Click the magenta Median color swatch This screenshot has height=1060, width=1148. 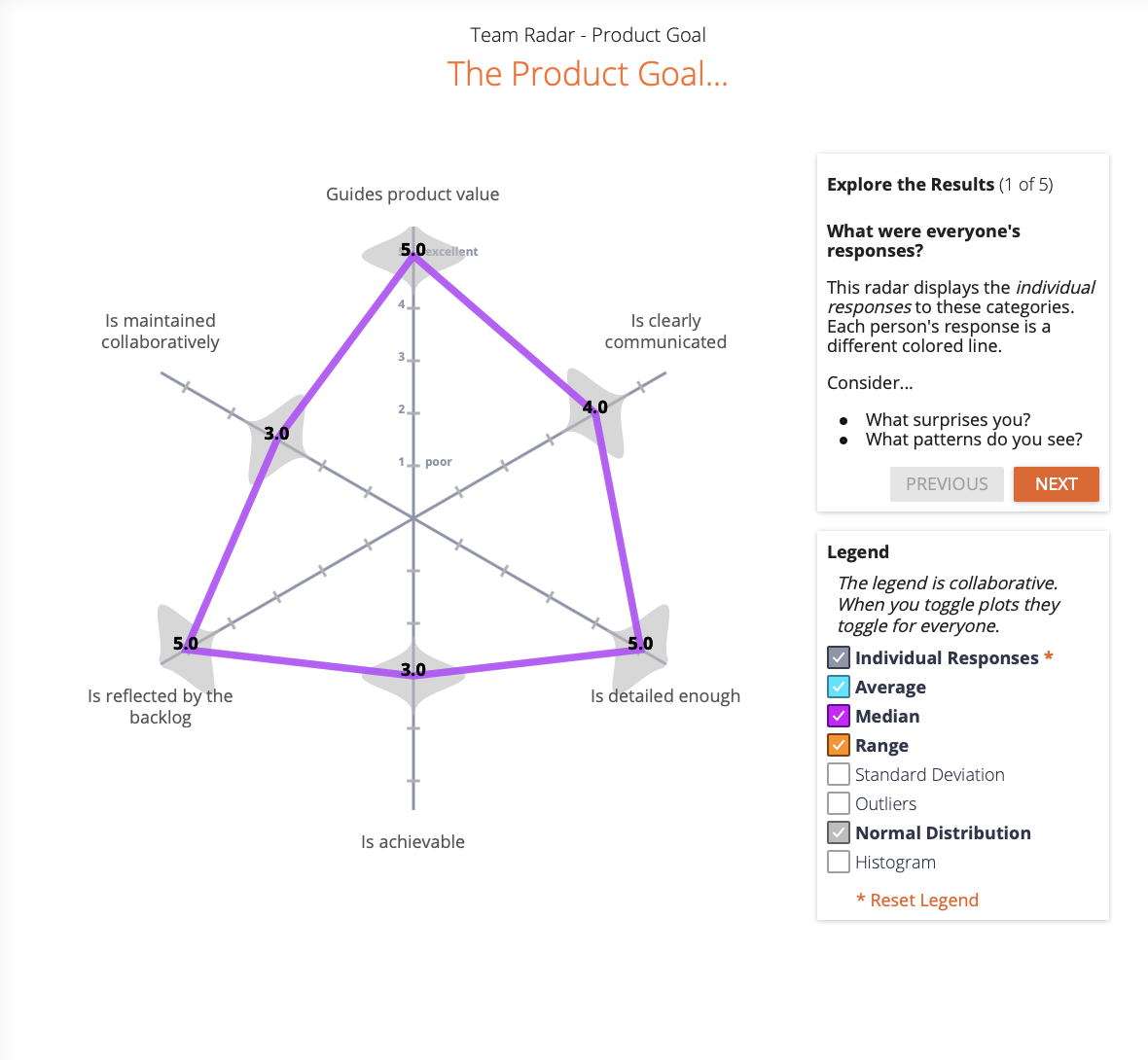coord(838,716)
